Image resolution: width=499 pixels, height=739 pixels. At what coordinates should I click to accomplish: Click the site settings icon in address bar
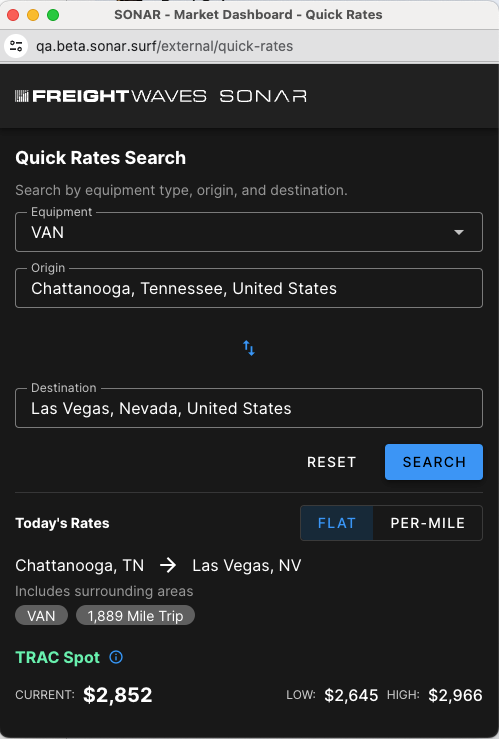(x=16, y=46)
